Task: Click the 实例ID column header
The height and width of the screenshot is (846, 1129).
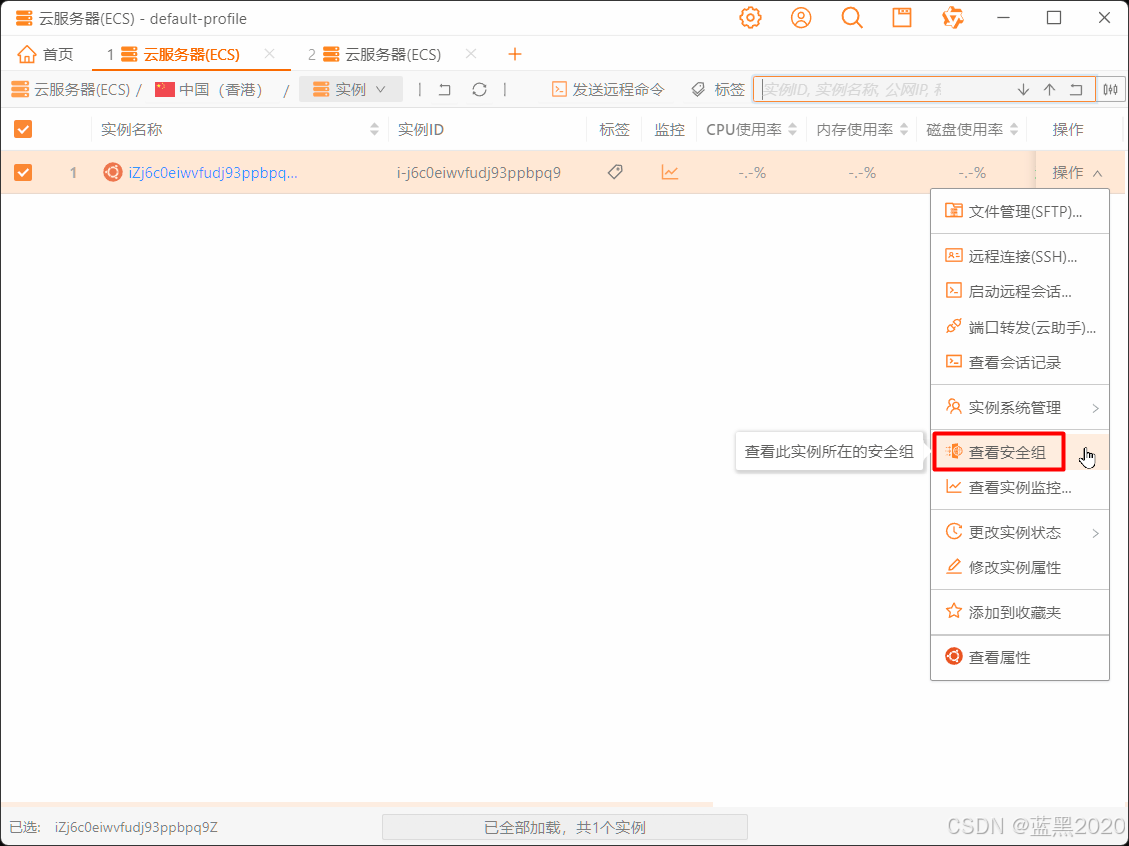Action: 421,130
